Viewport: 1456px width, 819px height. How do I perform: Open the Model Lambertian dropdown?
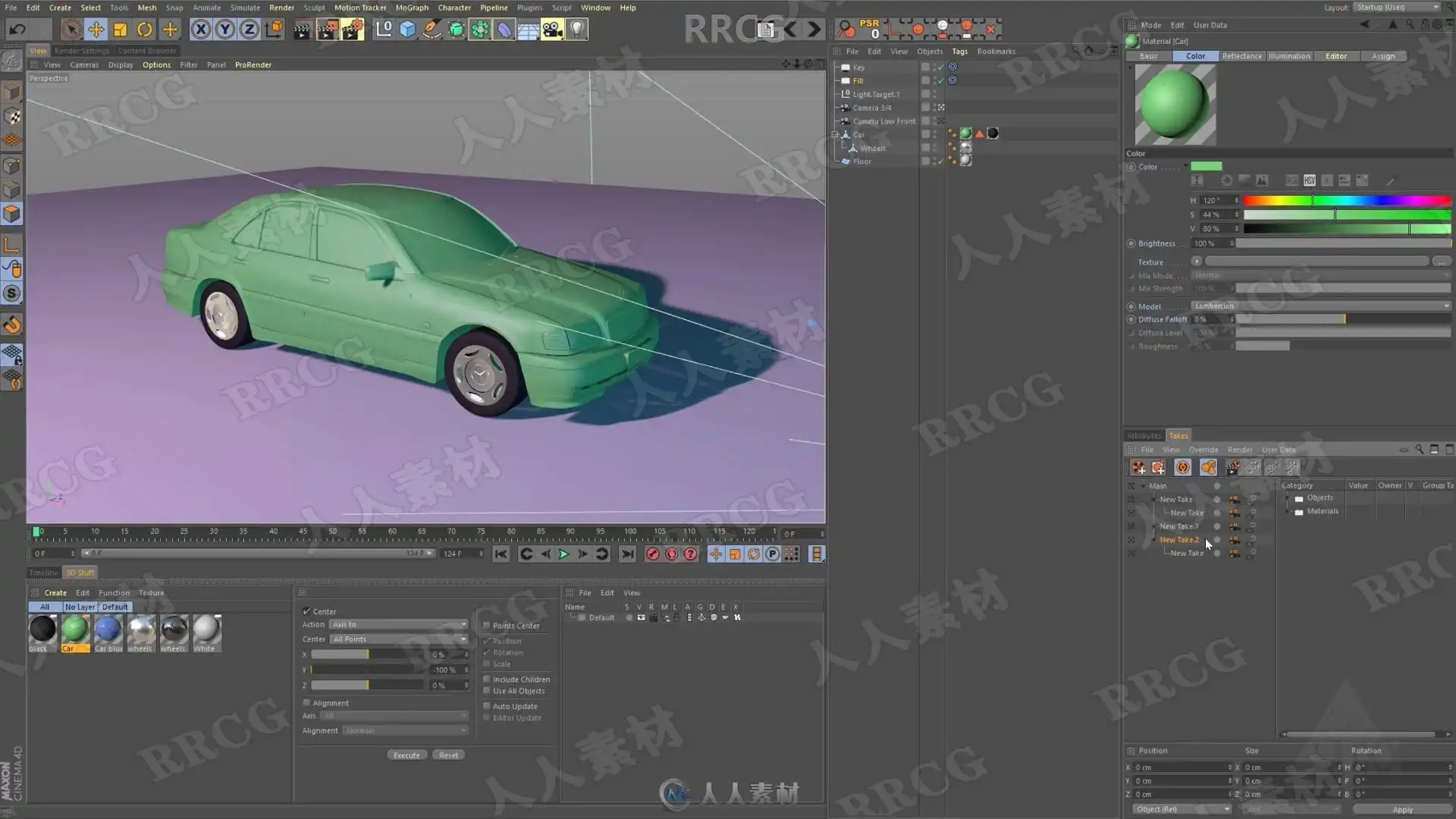(x=1320, y=306)
